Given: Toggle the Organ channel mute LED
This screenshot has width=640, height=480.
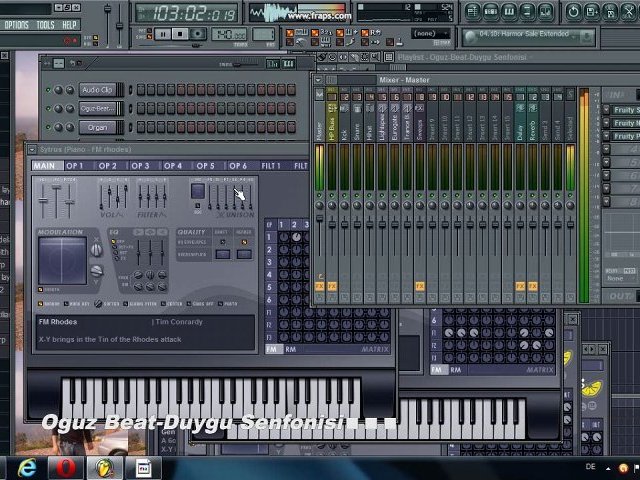Looking at the screenshot, I should [48, 127].
